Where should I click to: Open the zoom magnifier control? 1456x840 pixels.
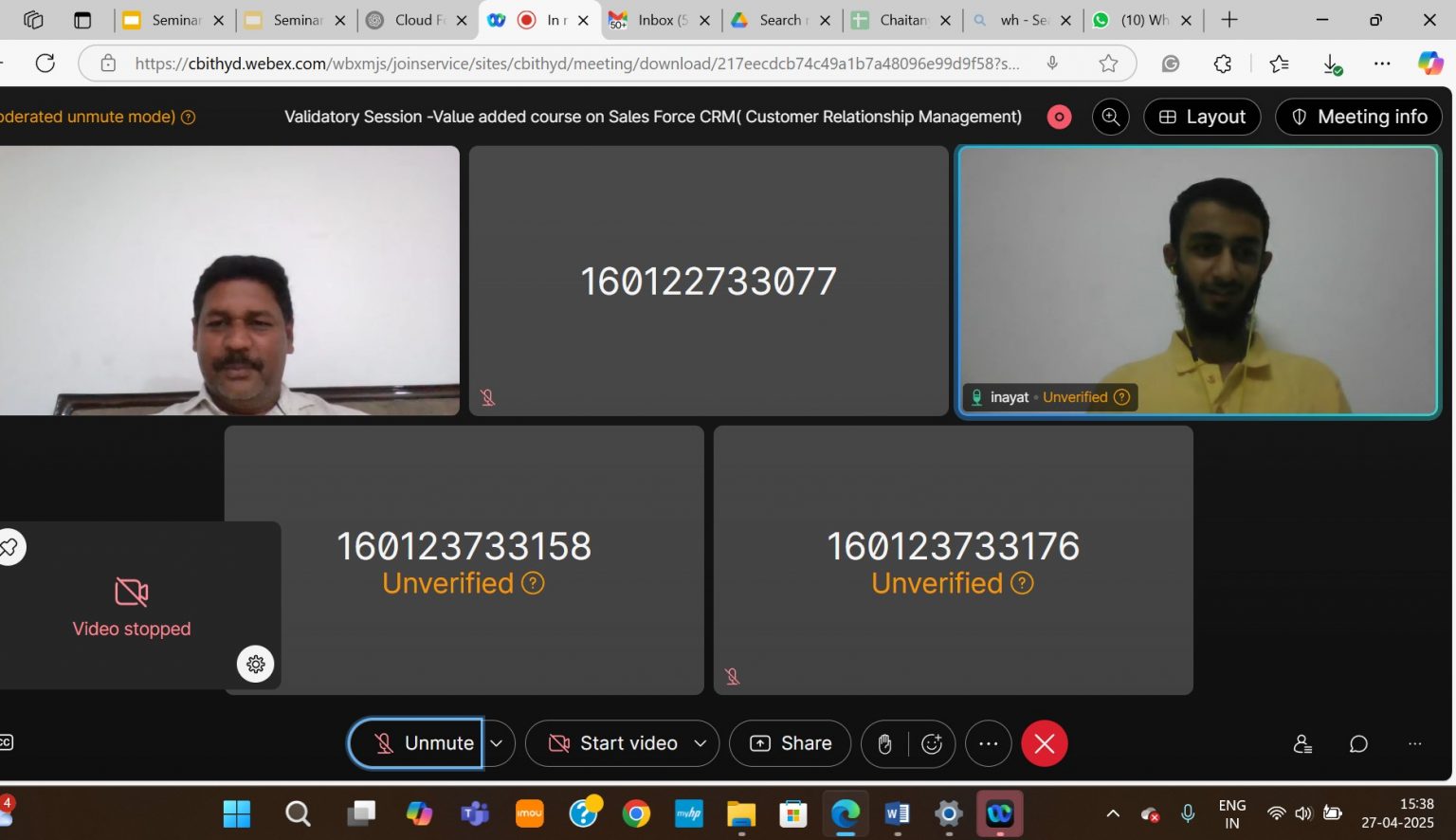pos(1110,117)
